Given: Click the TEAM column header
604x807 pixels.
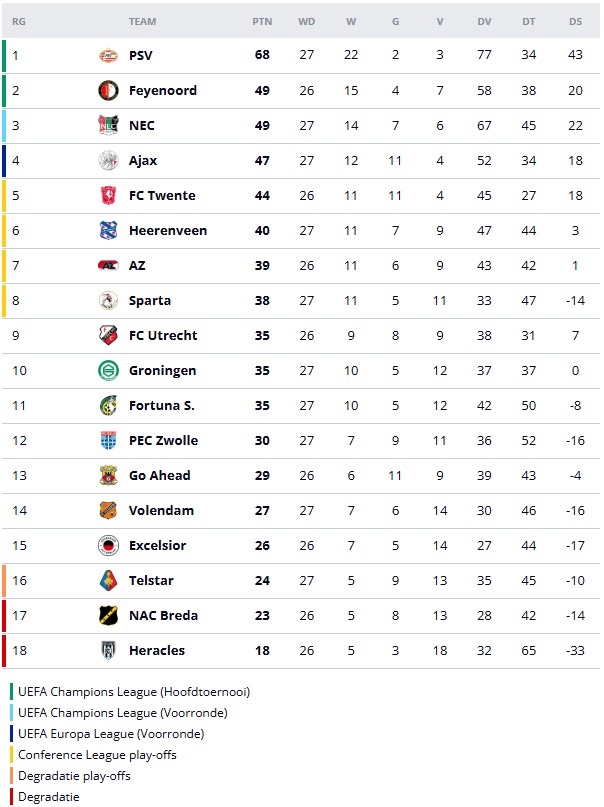Looking at the screenshot, I should (x=142, y=21).
